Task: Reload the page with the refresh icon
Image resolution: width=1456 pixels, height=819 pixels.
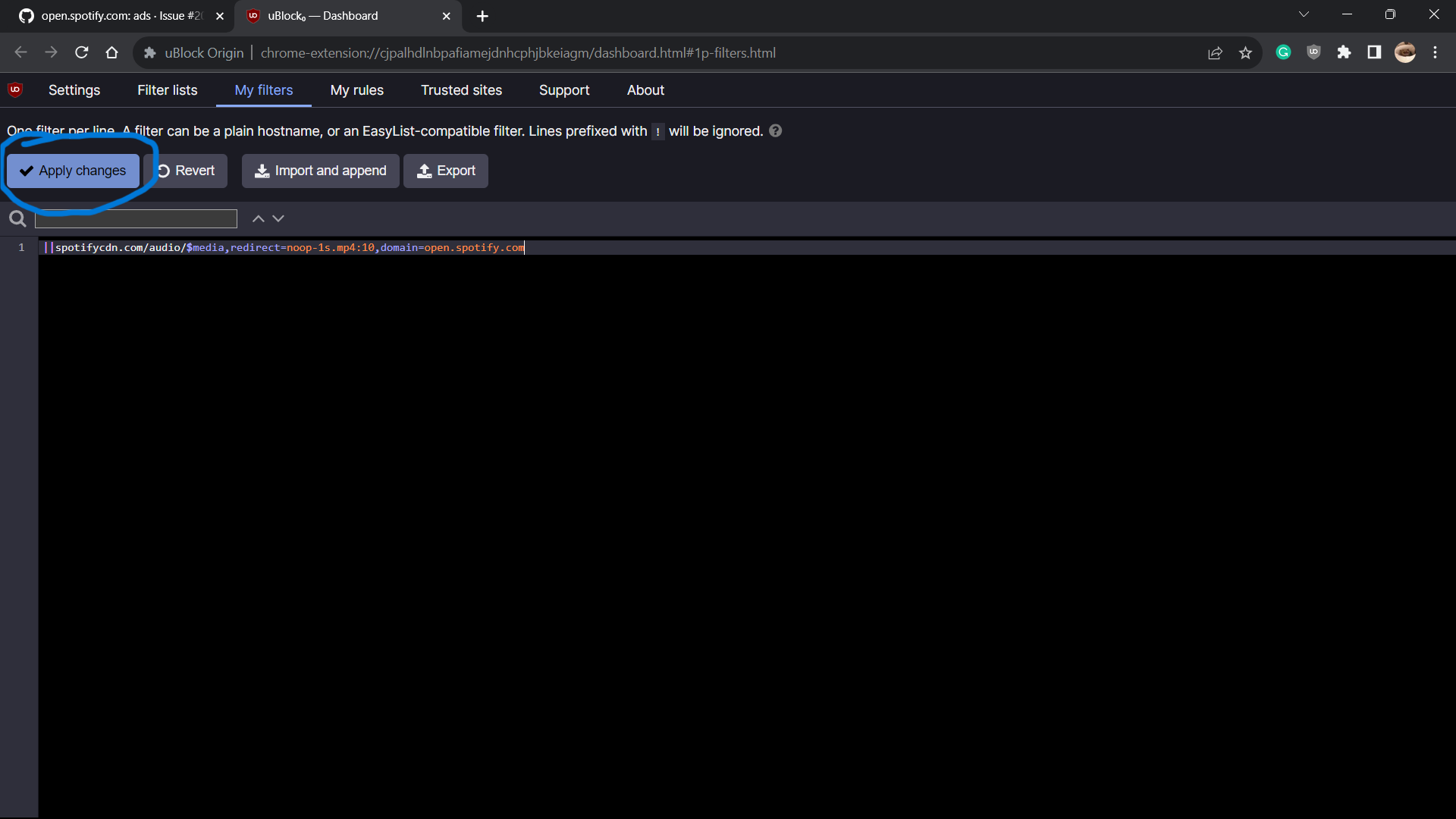Action: (x=81, y=52)
